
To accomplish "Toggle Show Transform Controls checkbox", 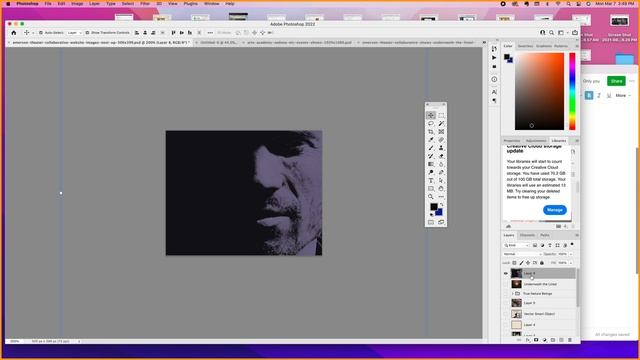I will [x=87, y=33].
